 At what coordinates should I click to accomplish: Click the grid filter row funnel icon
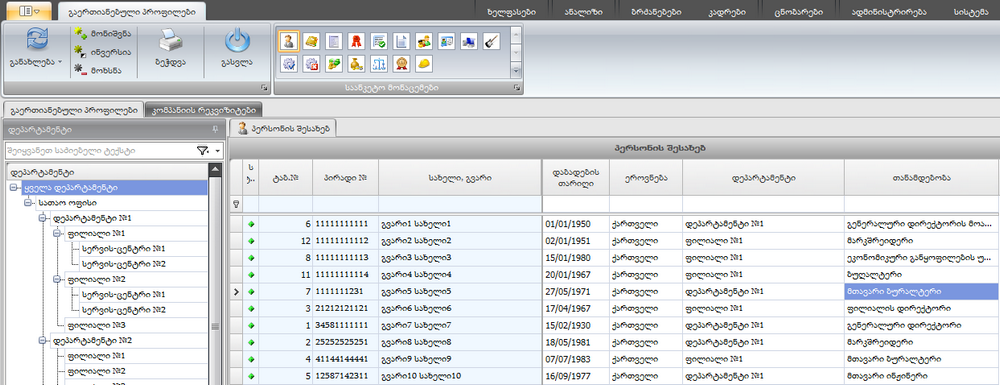(x=237, y=205)
